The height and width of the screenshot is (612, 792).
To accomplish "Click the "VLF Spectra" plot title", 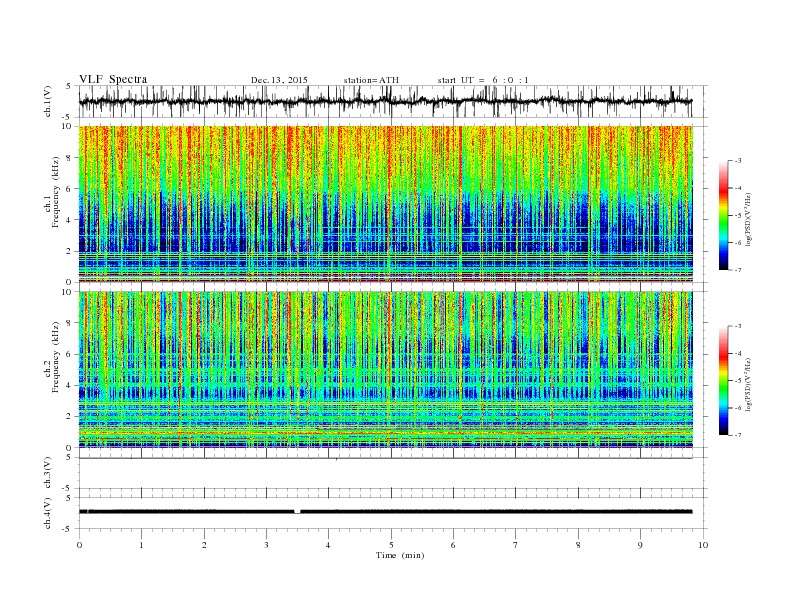I will [x=113, y=79].
